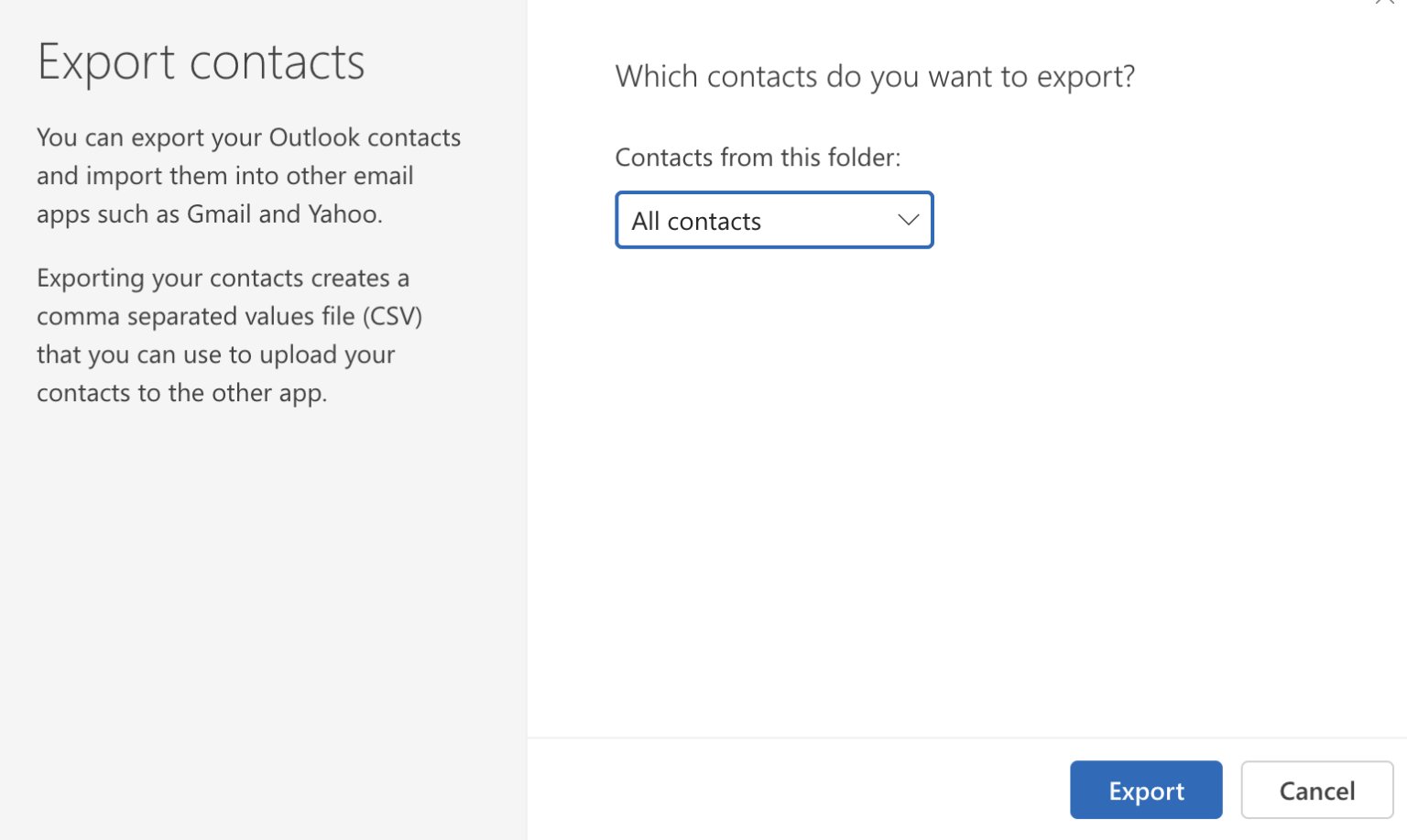Click the left sidebar panel of the dialog
Image resolution: width=1407 pixels, height=840 pixels.
(263, 550)
